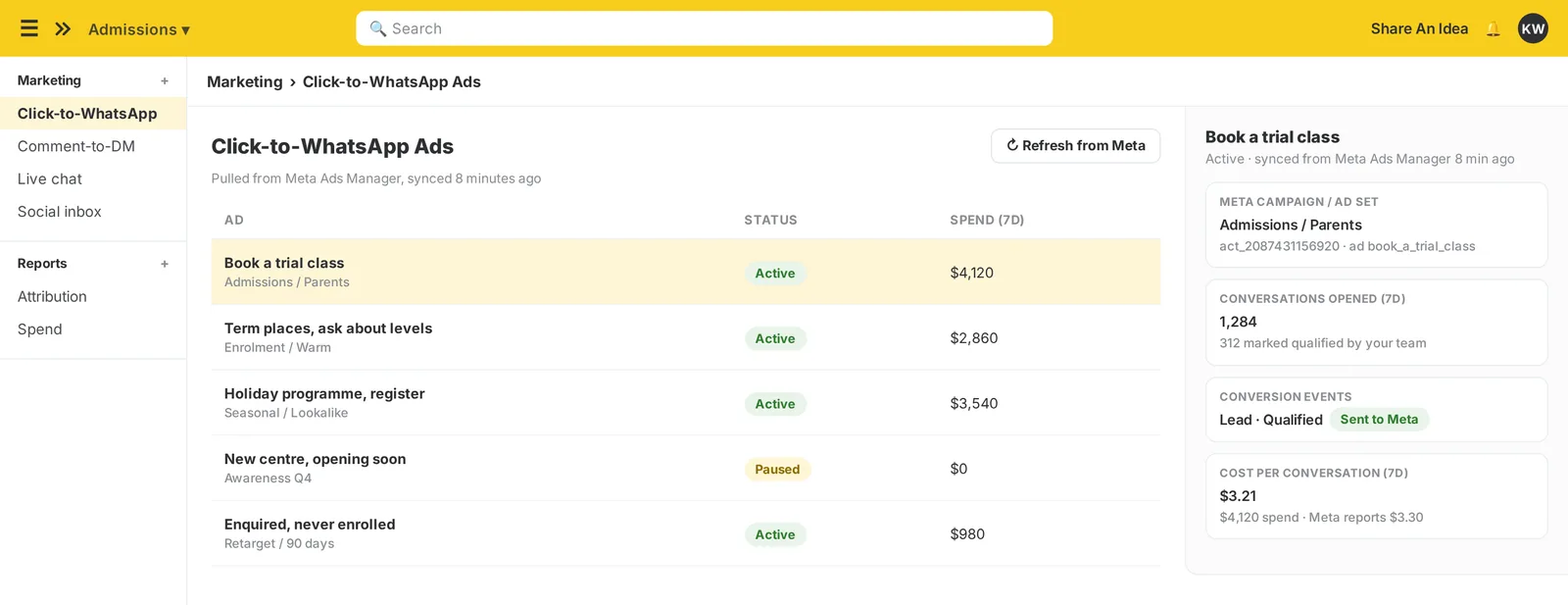Open the hamburger menu icon
The height and width of the screenshot is (605, 1568).
click(x=29, y=28)
